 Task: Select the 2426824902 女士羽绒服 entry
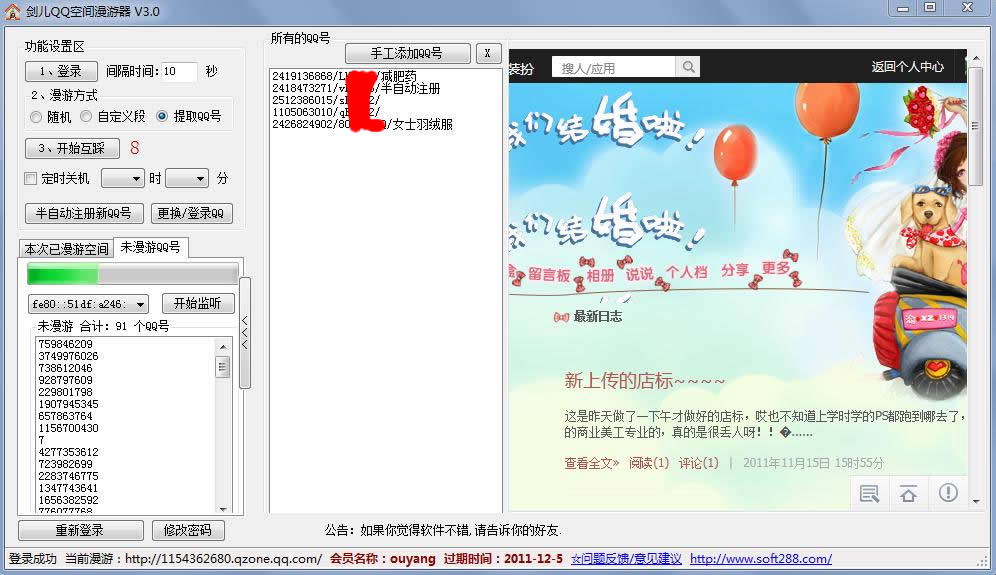tap(362, 125)
